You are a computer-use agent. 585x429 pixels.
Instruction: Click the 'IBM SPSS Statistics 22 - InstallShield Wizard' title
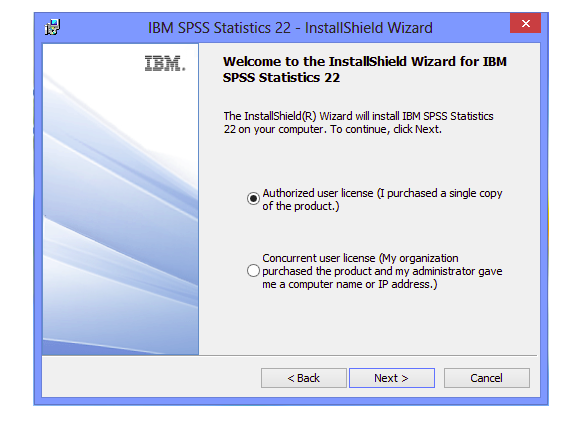coord(290,28)
